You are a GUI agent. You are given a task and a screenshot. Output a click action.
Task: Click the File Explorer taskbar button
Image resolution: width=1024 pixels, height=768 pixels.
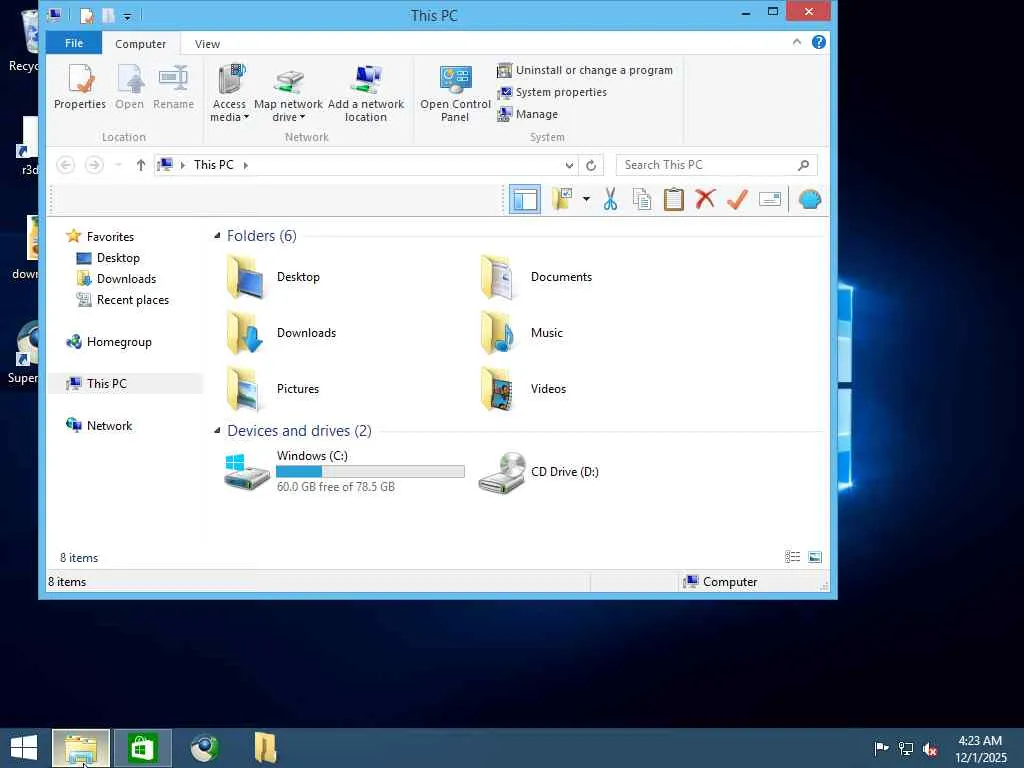(x=80, y=748)
